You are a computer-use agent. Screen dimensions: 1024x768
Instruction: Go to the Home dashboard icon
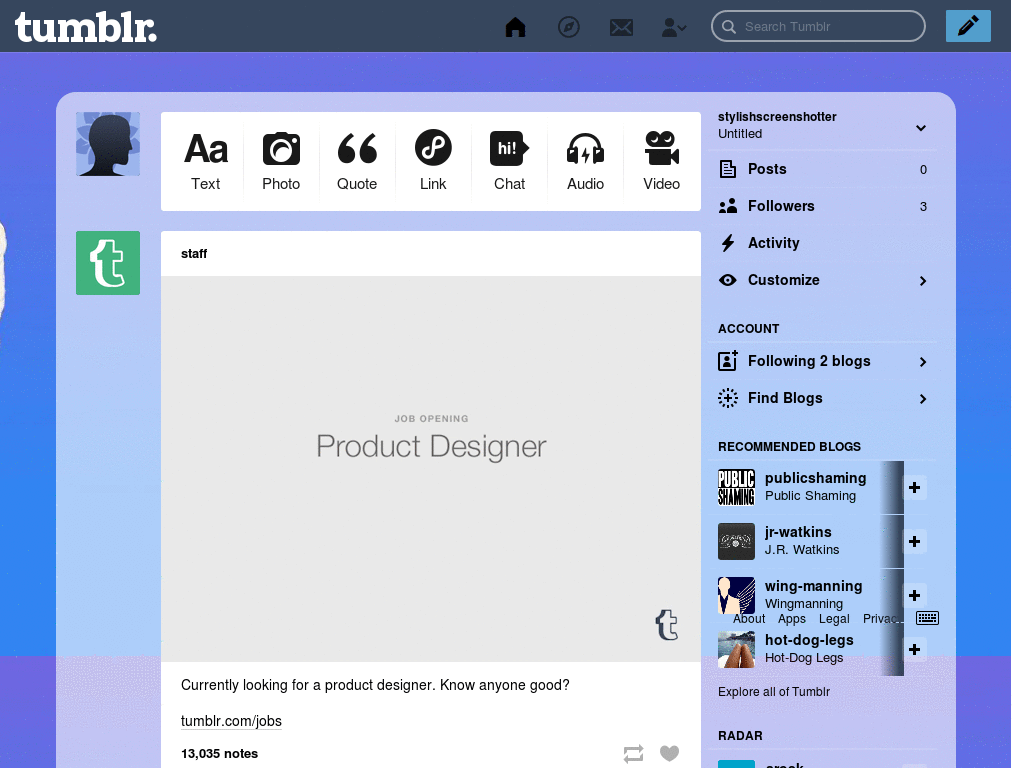point(515,27)
